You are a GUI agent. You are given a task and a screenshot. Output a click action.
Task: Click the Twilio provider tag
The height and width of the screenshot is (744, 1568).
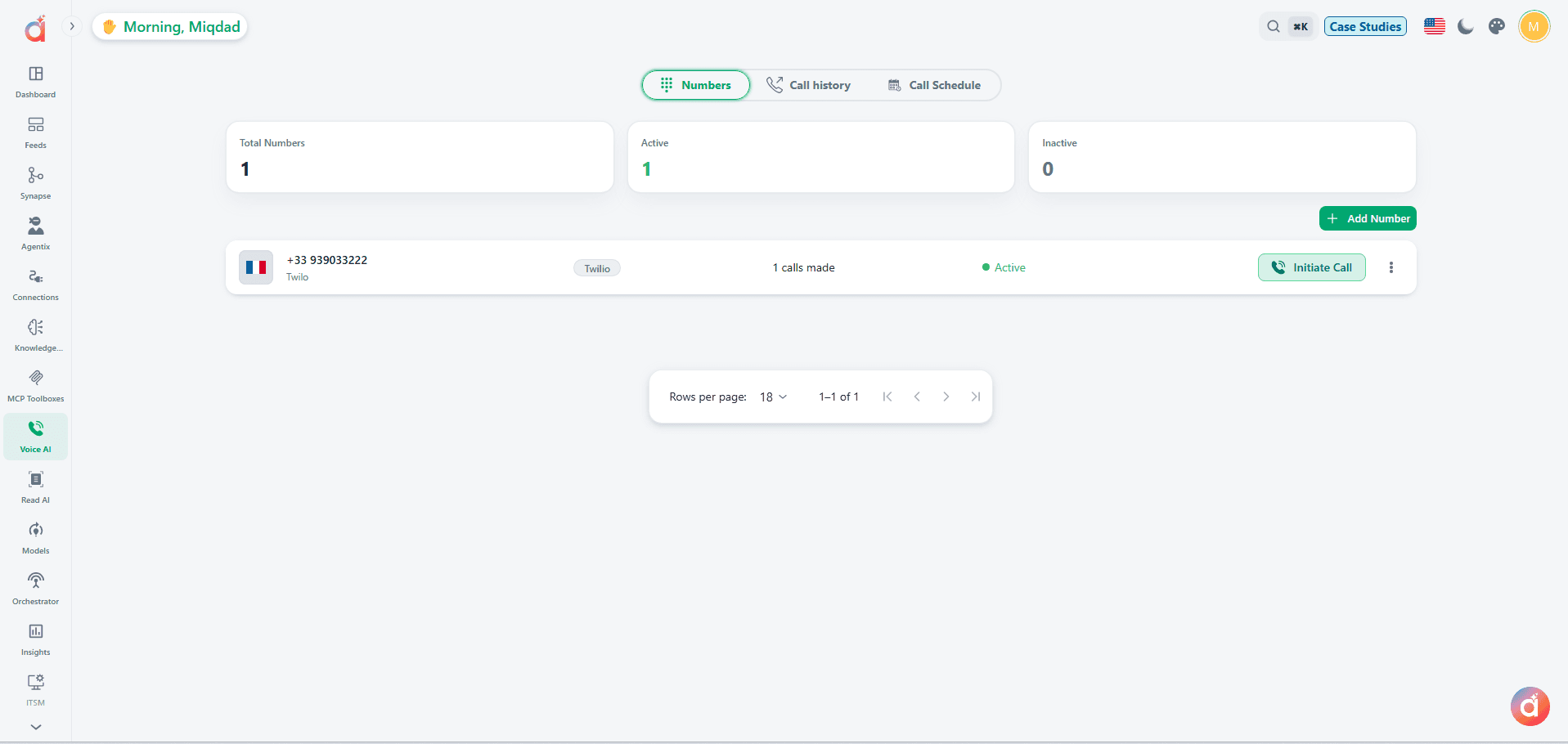tap(597, 268)
